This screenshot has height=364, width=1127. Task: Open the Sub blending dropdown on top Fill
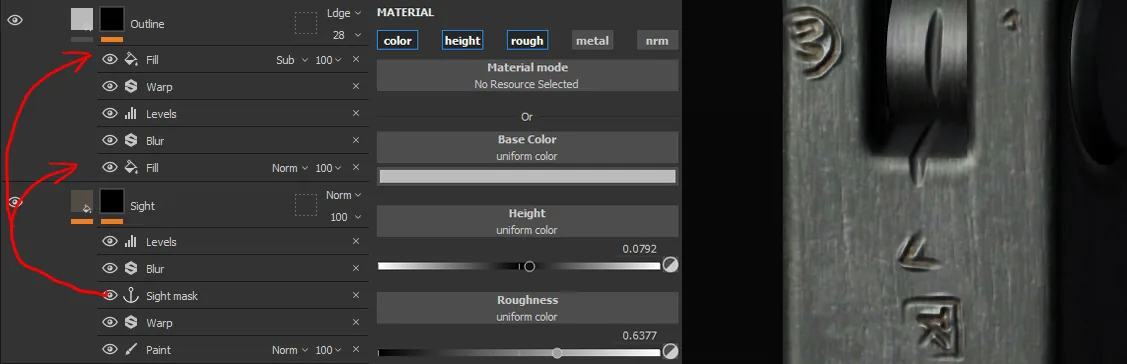tap(292, 60)
